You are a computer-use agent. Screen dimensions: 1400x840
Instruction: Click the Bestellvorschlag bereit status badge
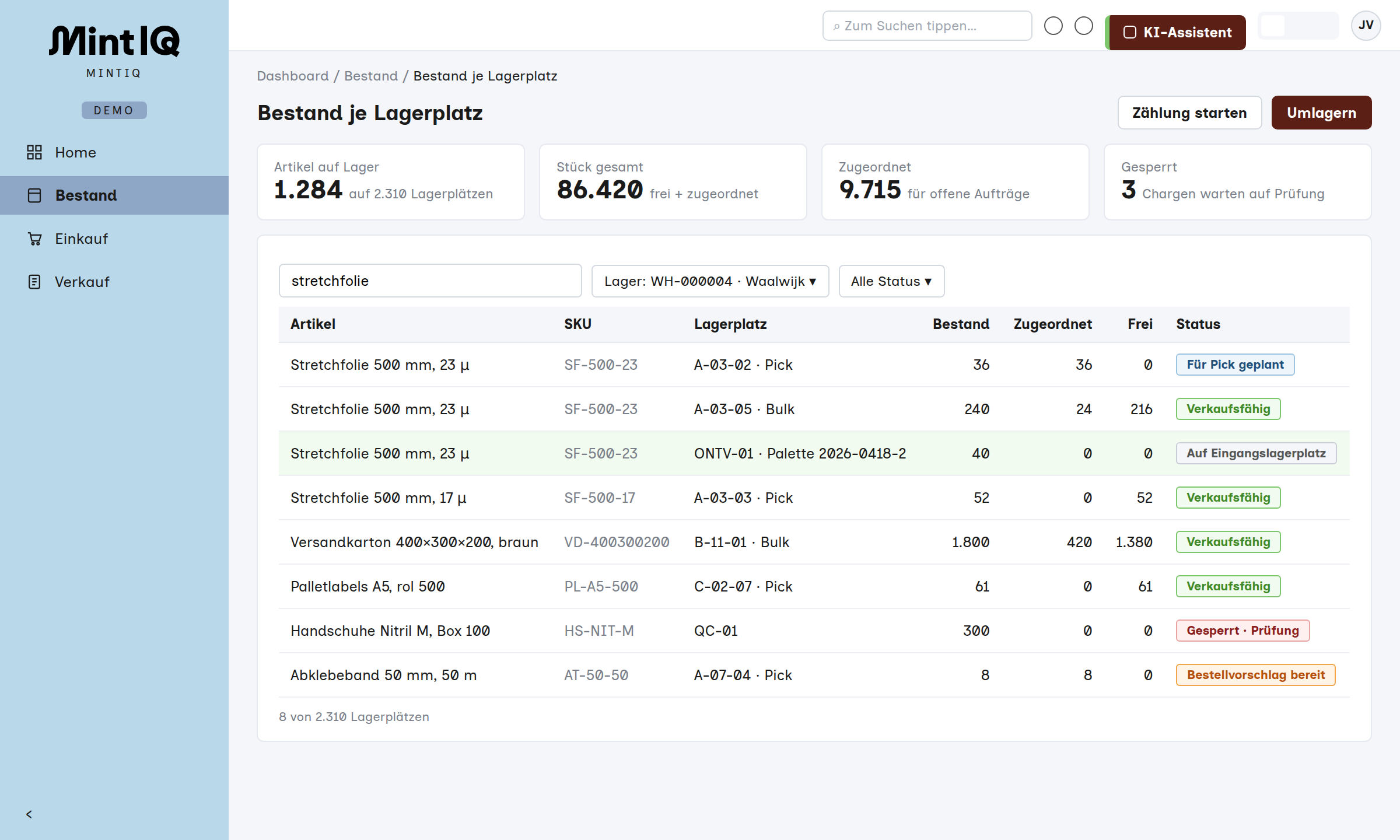pyautogui.click(x=1256, y=675)
